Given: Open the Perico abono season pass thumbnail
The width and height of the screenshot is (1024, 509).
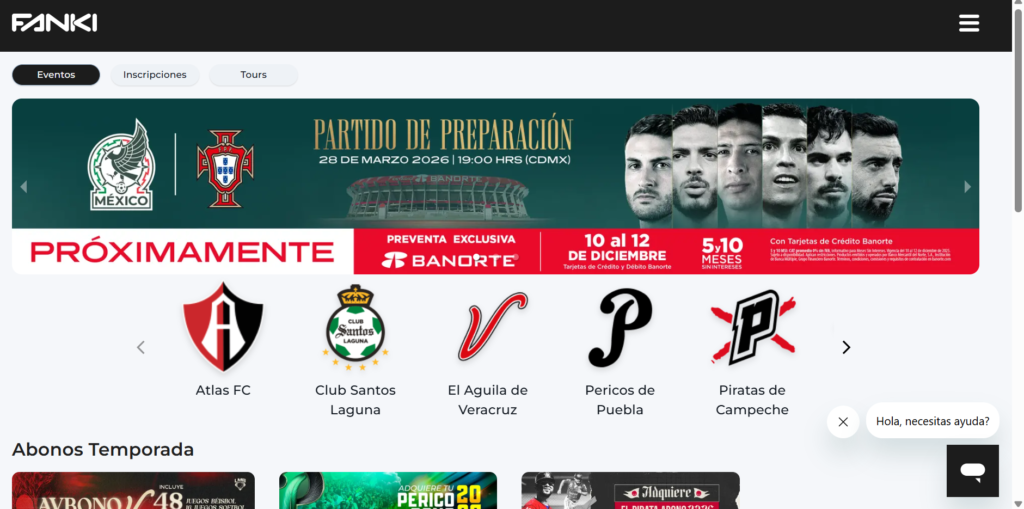Looking at the screenshot, I should point(388,490).
